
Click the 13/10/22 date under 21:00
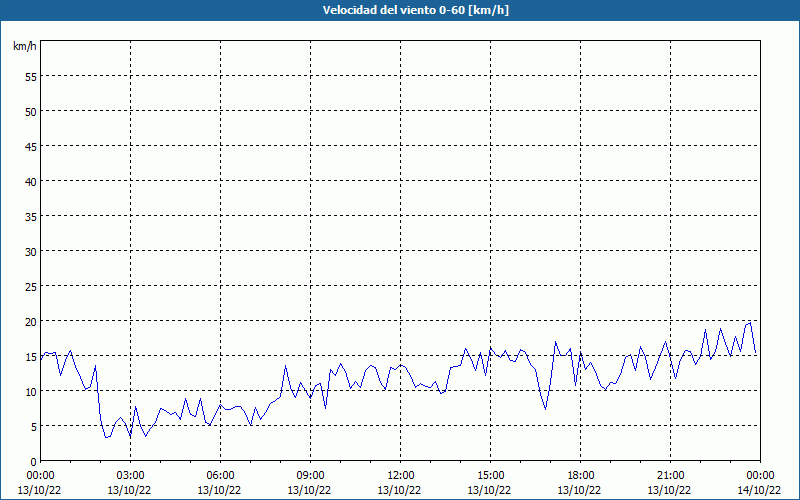coord(669,490)
